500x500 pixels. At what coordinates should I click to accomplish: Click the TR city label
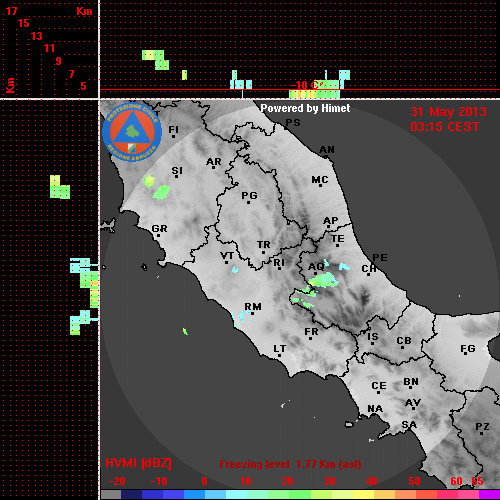[263, 245]
